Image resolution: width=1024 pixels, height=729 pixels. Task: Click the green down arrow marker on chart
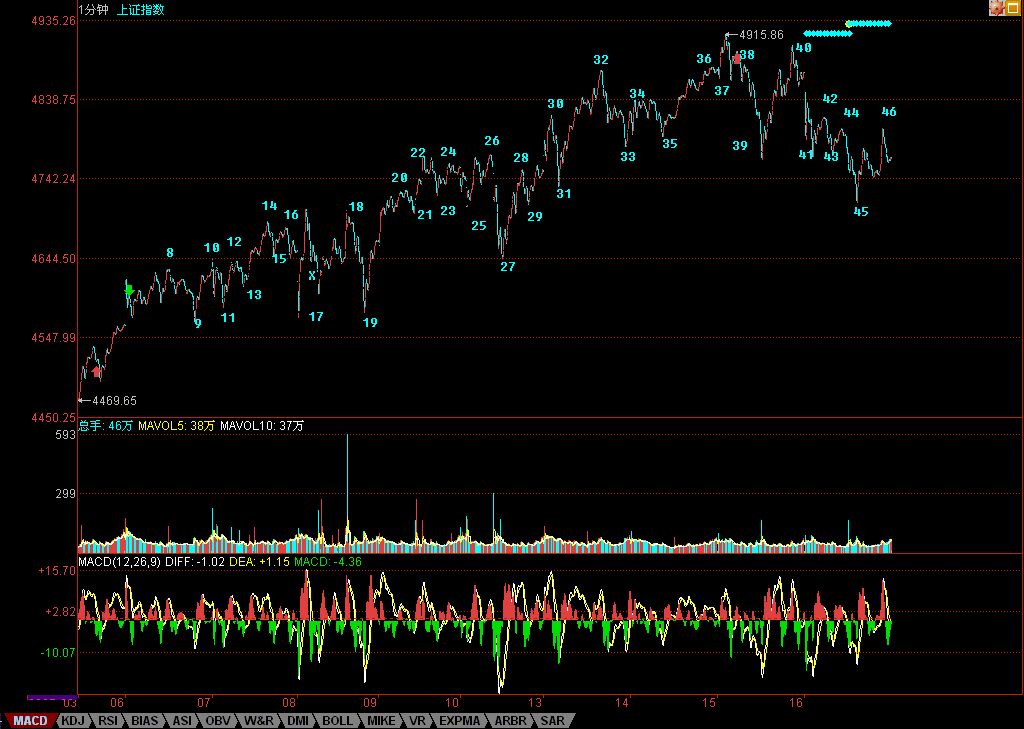tap(129, 290)
